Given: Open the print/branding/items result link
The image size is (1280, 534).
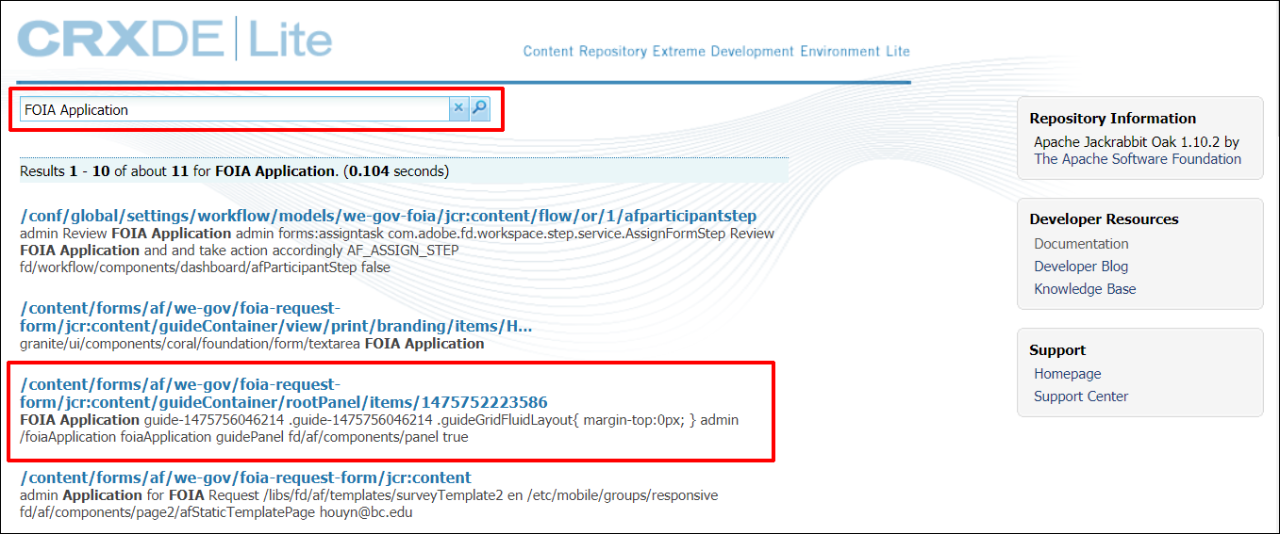Looking at the screenshot, I should tap(276, 317).
